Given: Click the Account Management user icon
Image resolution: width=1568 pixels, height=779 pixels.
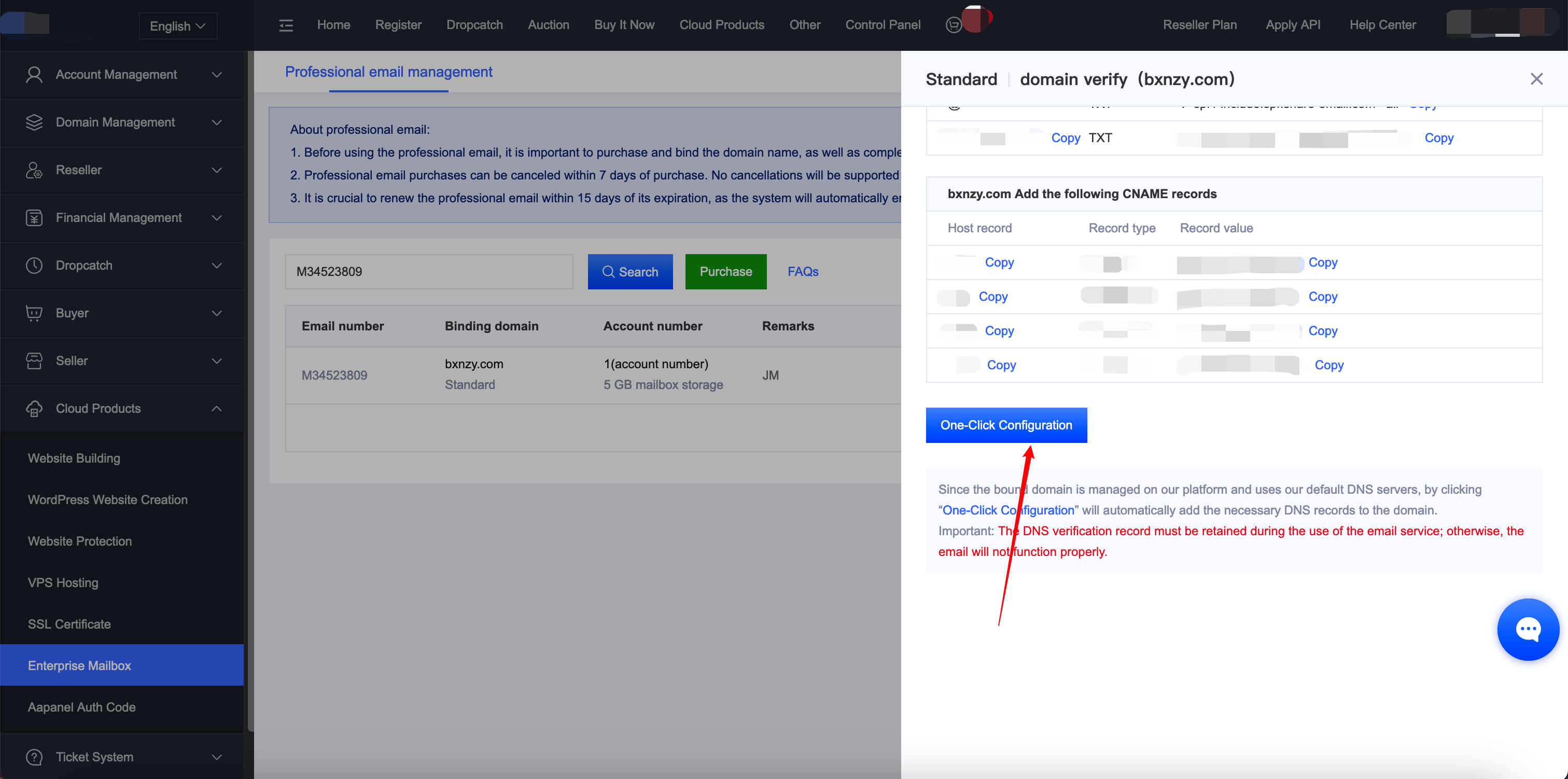Looking at the screenshot, I should 34,74.
